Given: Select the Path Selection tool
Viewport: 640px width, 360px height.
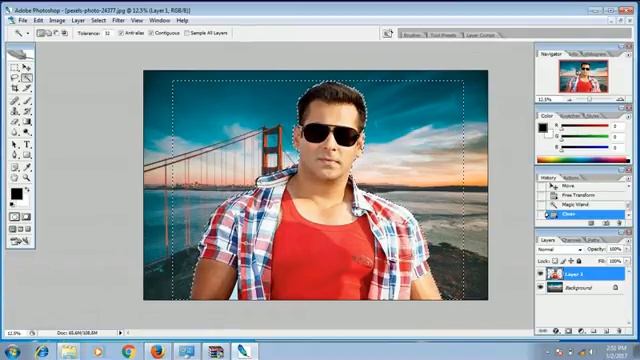Looking at the screenshot, I should pos(15,144).
